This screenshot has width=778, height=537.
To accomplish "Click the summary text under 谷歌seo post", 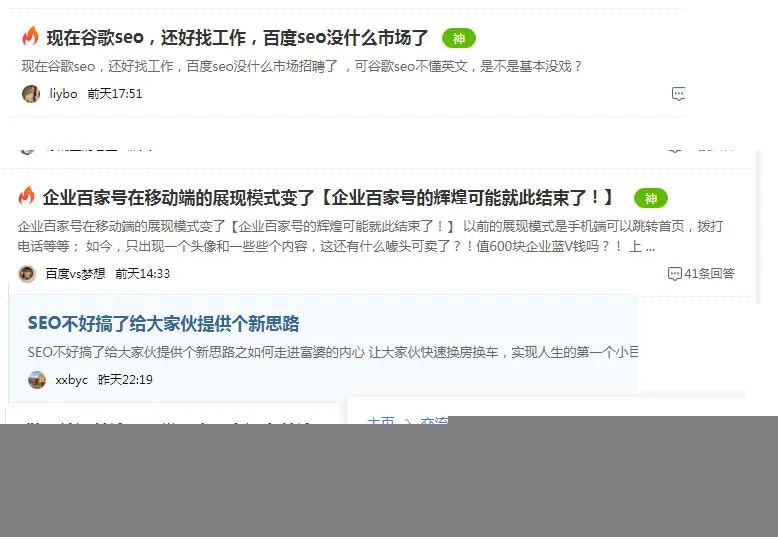I will click(302, 66).
